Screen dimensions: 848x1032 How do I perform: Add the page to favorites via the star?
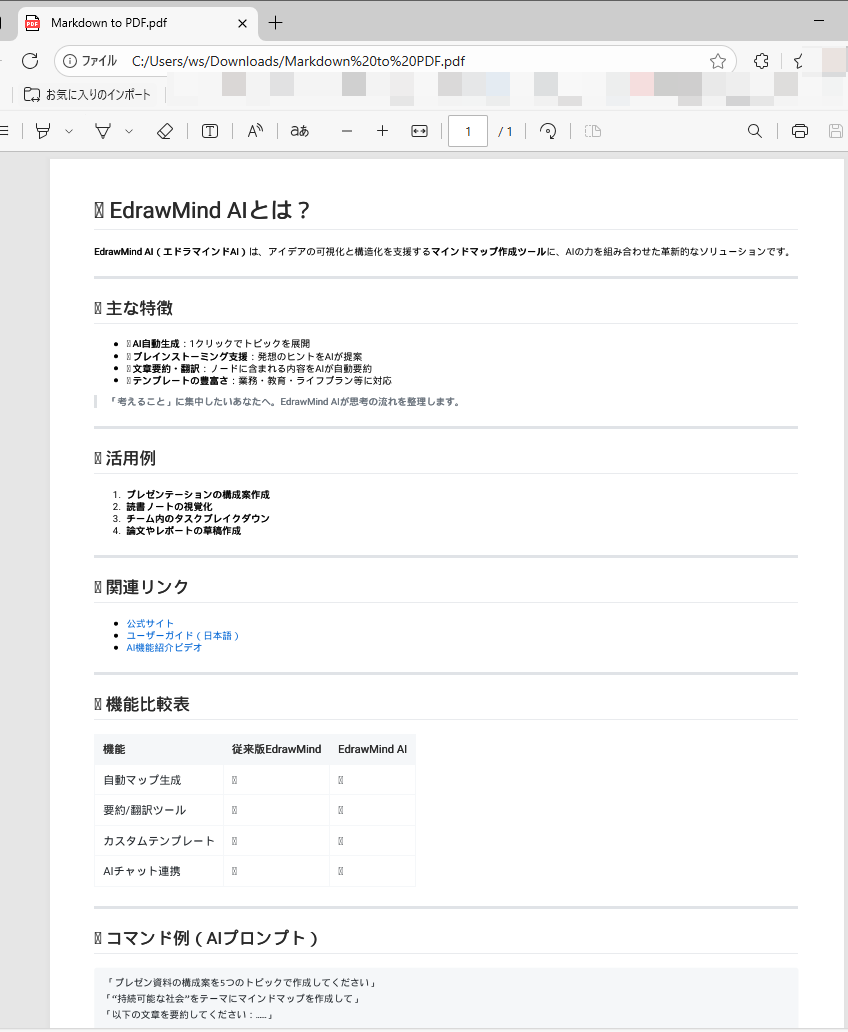[717, 61]
